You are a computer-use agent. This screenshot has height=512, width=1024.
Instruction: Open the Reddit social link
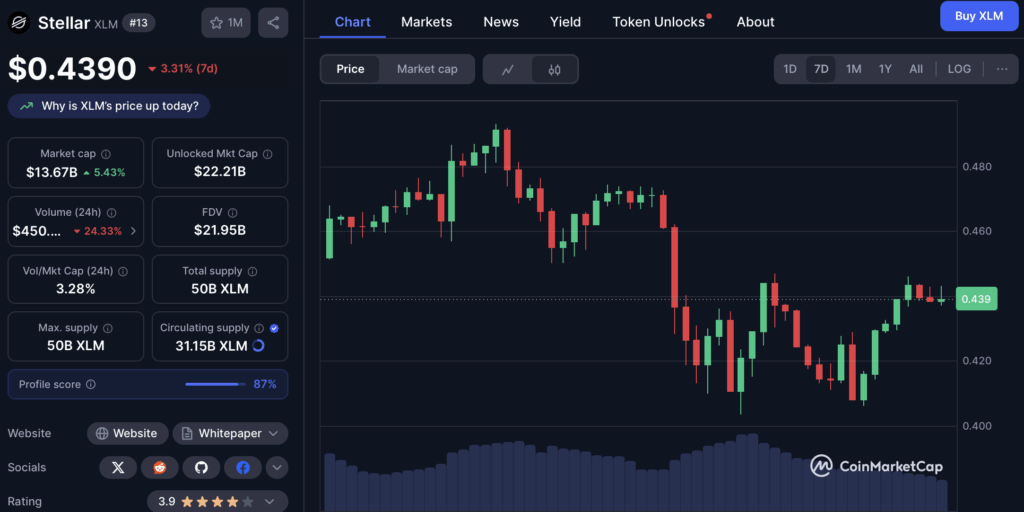click(160, 468)
